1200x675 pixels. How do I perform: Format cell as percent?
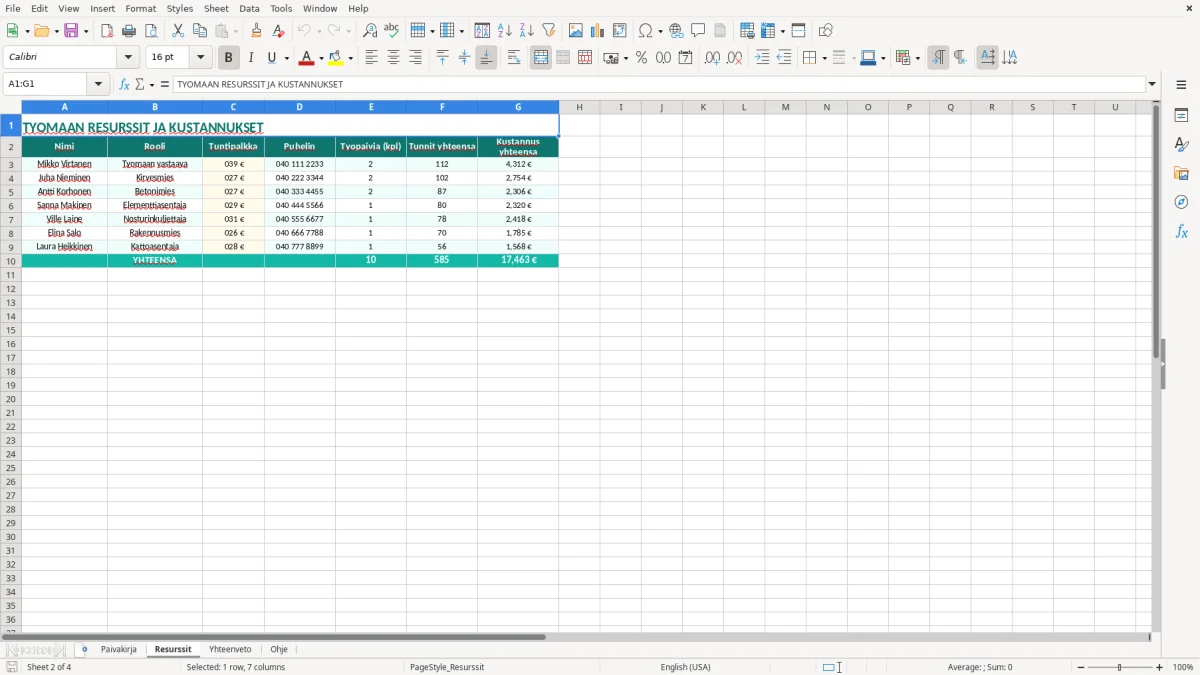641,58
